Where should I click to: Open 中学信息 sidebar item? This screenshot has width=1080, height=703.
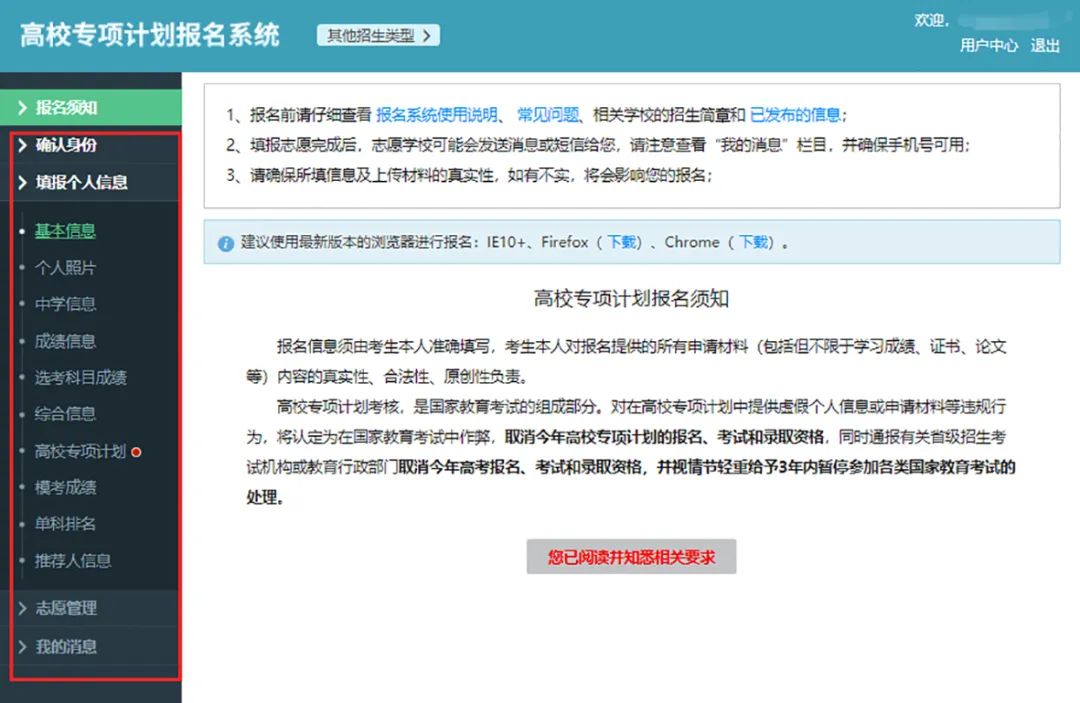coord(65,304)
